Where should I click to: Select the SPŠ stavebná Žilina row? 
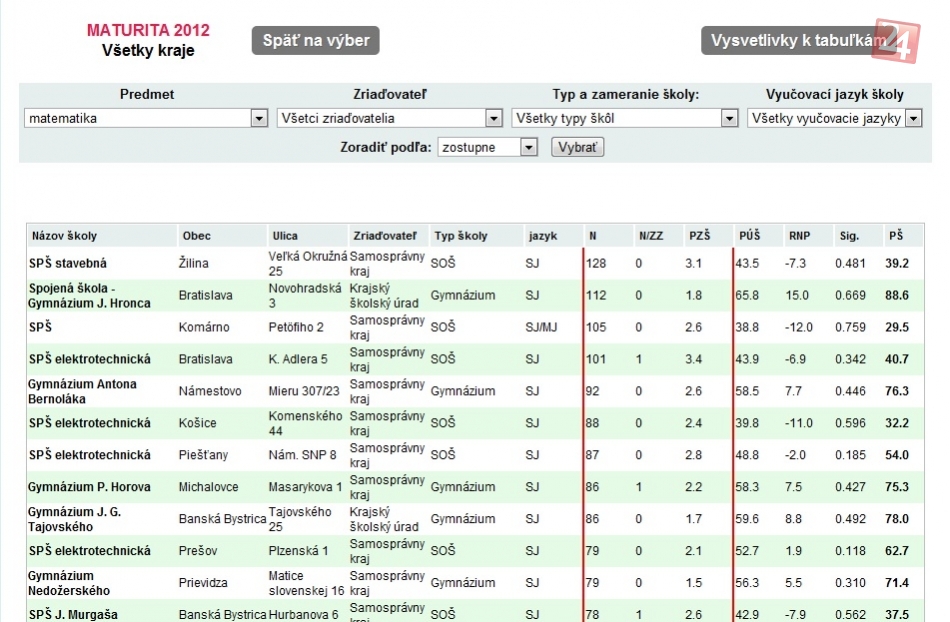click(x=68, y=263)
